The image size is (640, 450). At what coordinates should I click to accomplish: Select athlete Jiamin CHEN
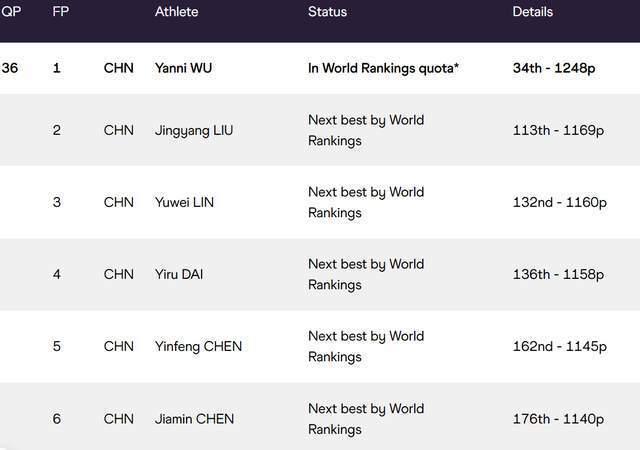(194, 419)
